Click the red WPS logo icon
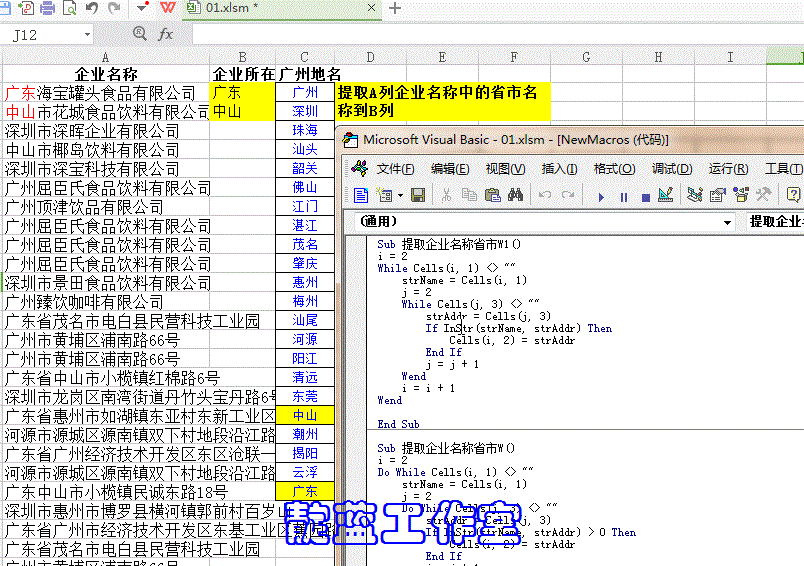 click(168, 8)
